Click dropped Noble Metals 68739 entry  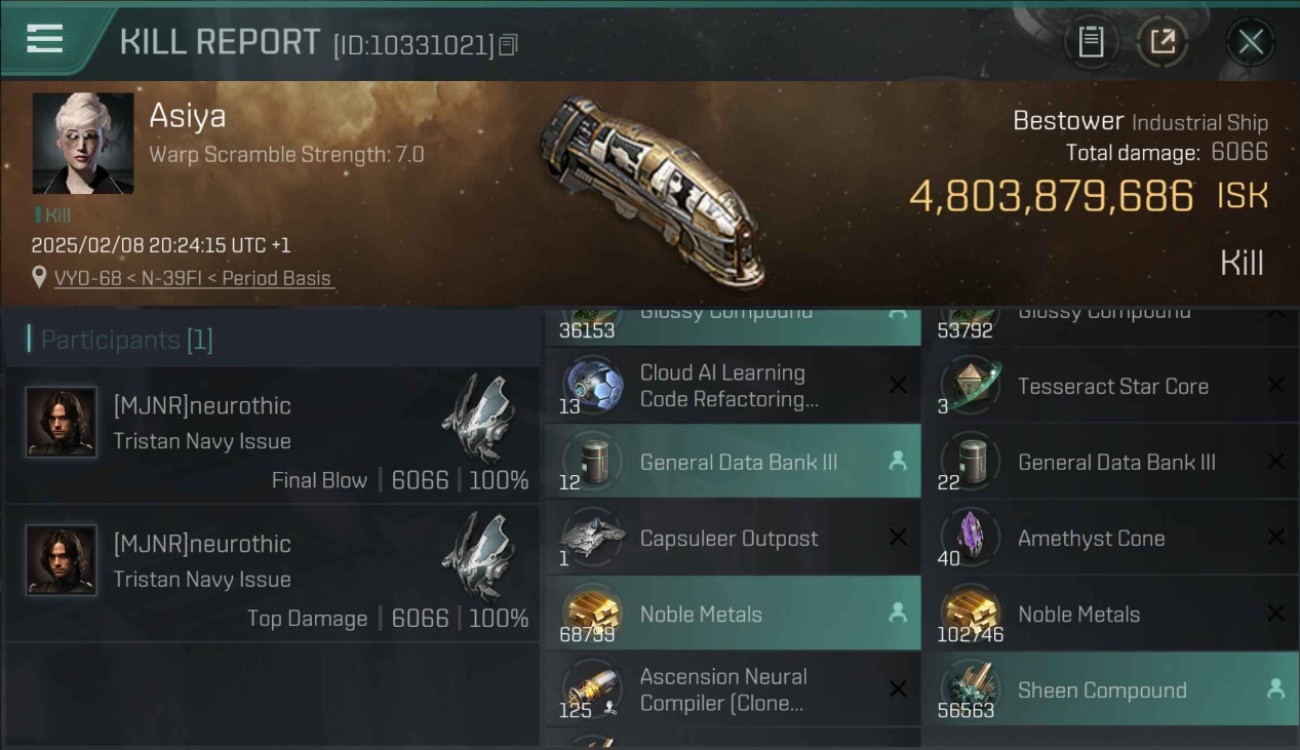pyautogui.click(x=732, y=614)
